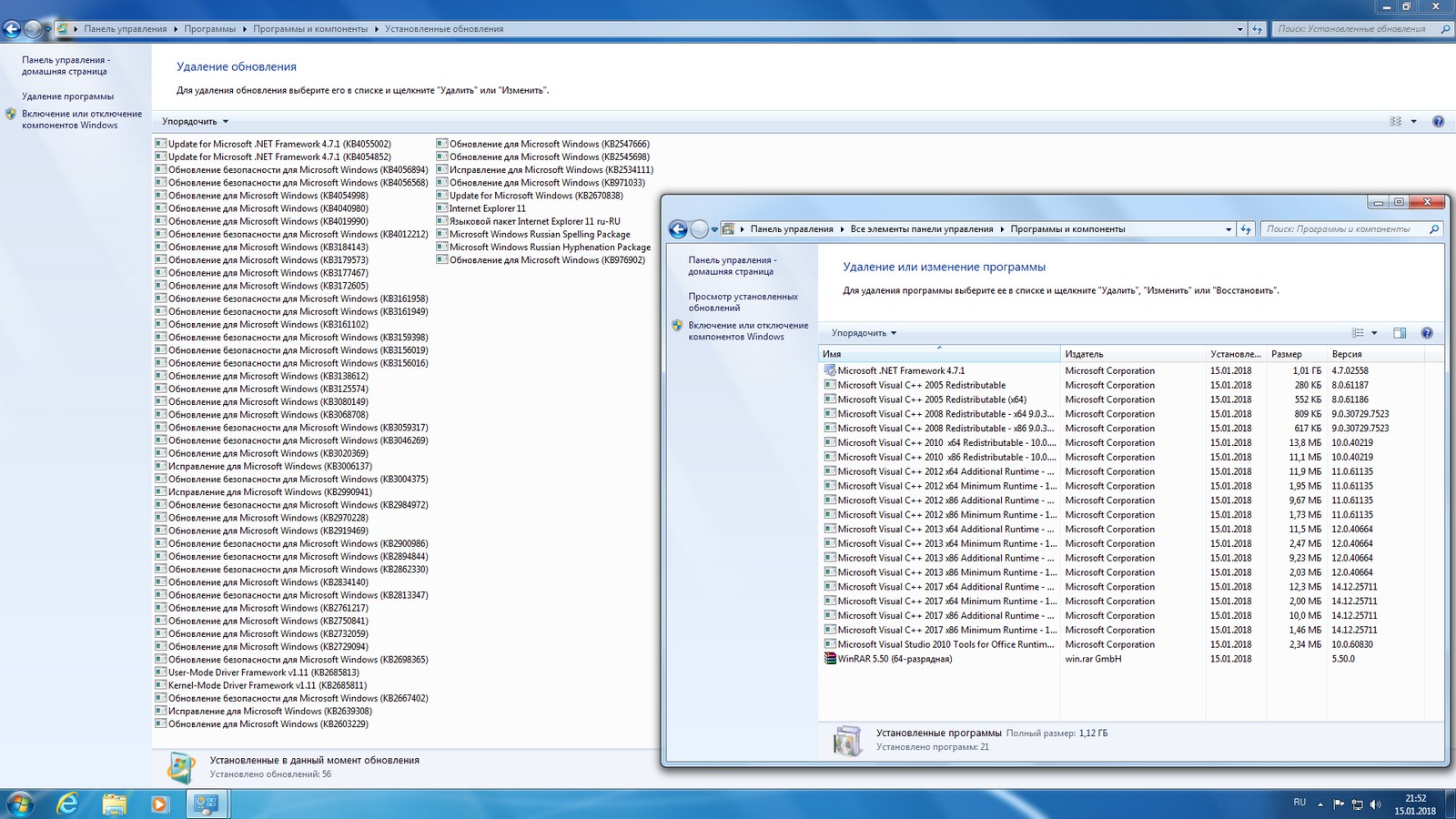
Task: Open the Упорядочить menu in the Программы и компоненты window
Action: pyautogui.click(x=864, y=333)
